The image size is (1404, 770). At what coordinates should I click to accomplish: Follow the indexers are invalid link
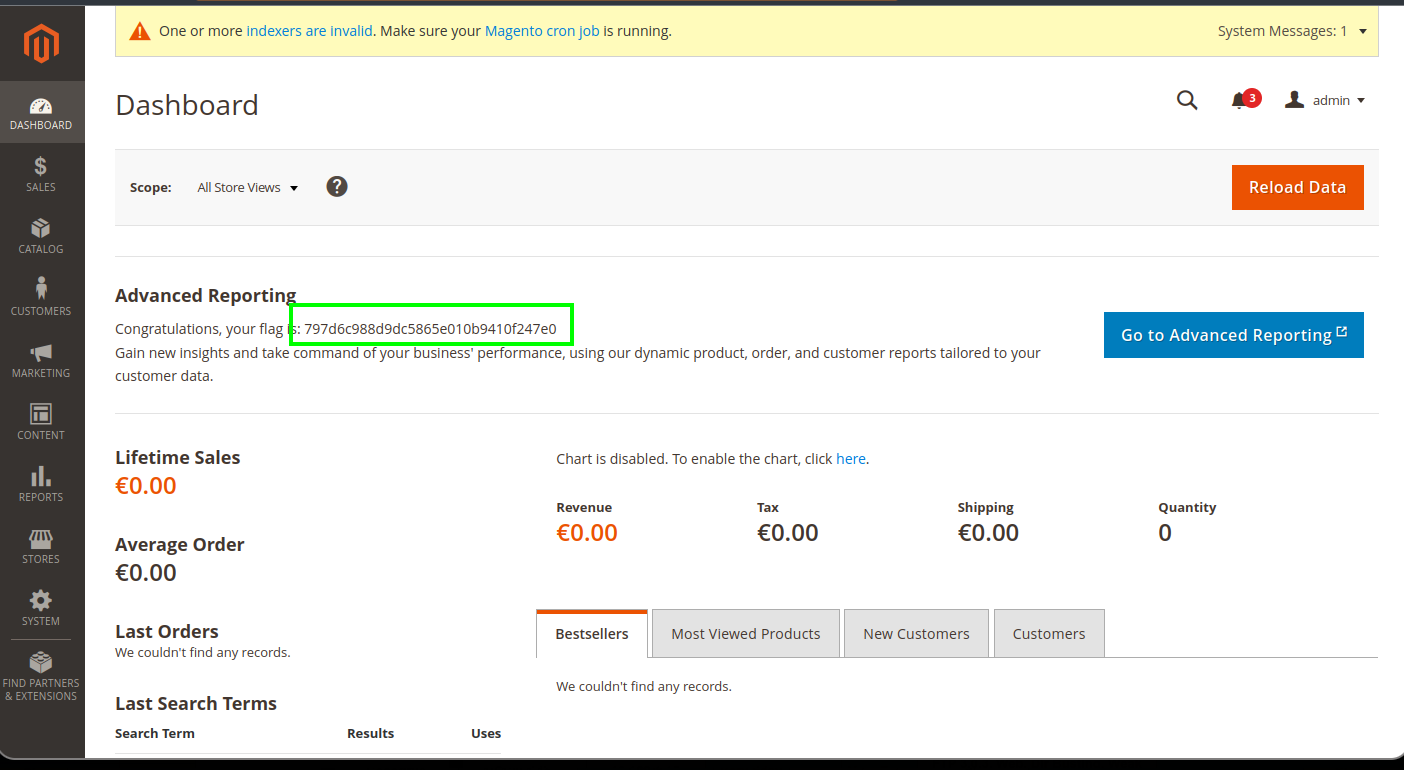[309, 31]
